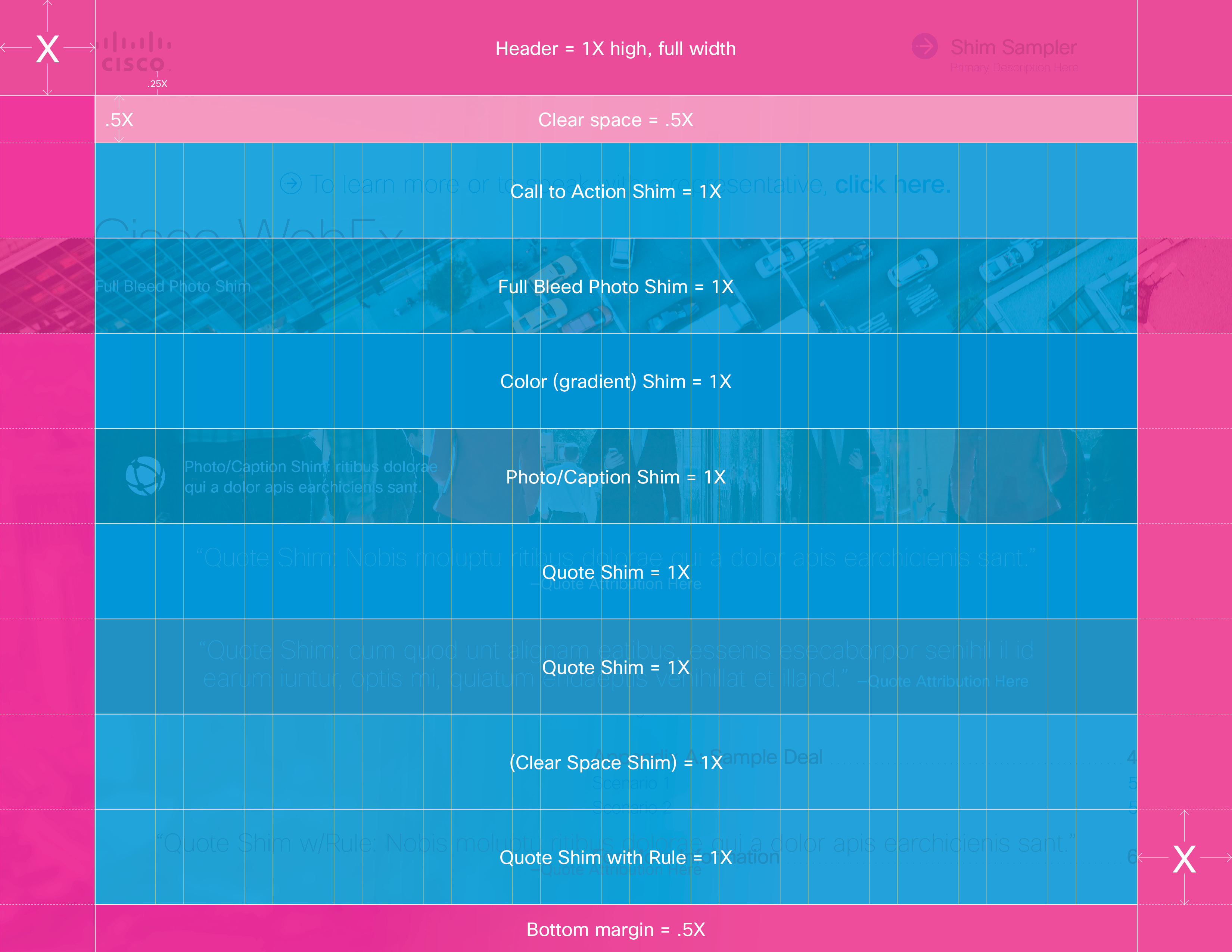1232x952 pixels.
Task: Click the circular arrow icon beside Shim Sampler
Action: pos(925,46)
